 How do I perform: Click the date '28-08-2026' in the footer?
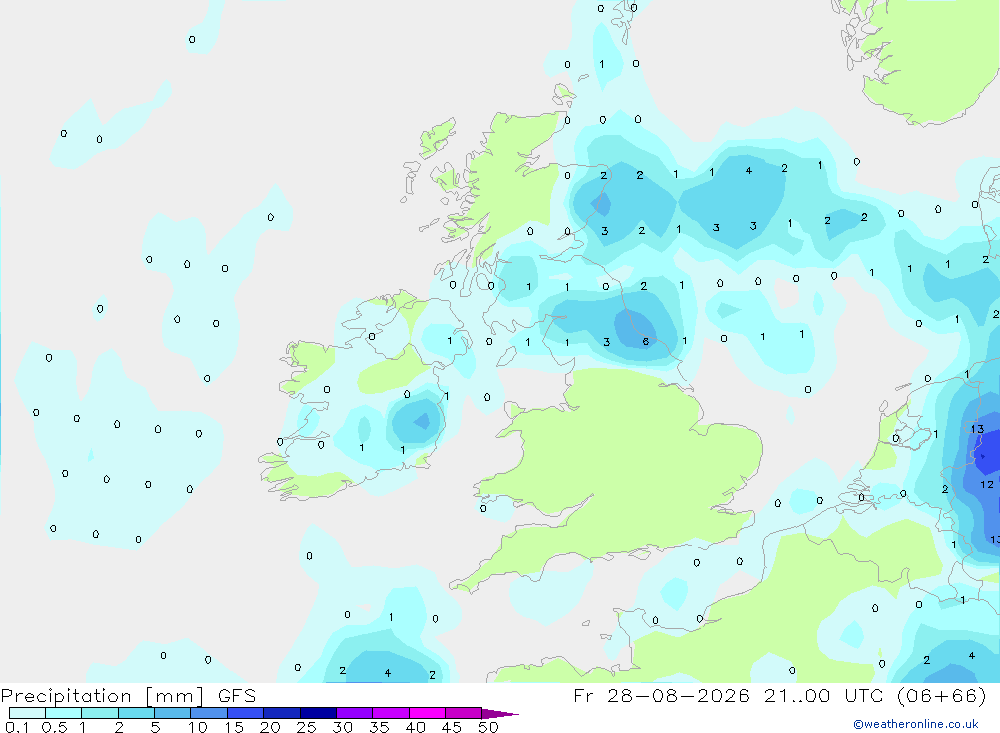coord(678,695)
